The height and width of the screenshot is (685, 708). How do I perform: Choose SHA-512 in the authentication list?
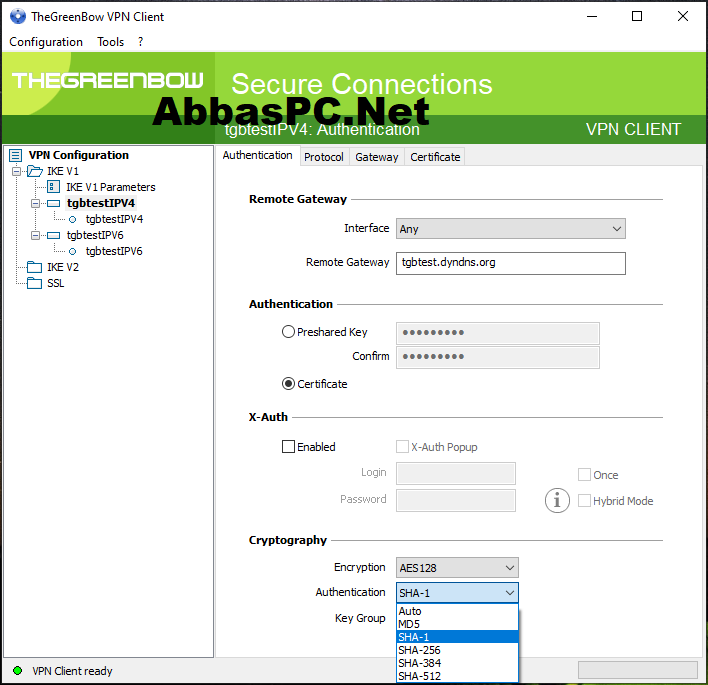pyautogui.click(x=457, y=676)
